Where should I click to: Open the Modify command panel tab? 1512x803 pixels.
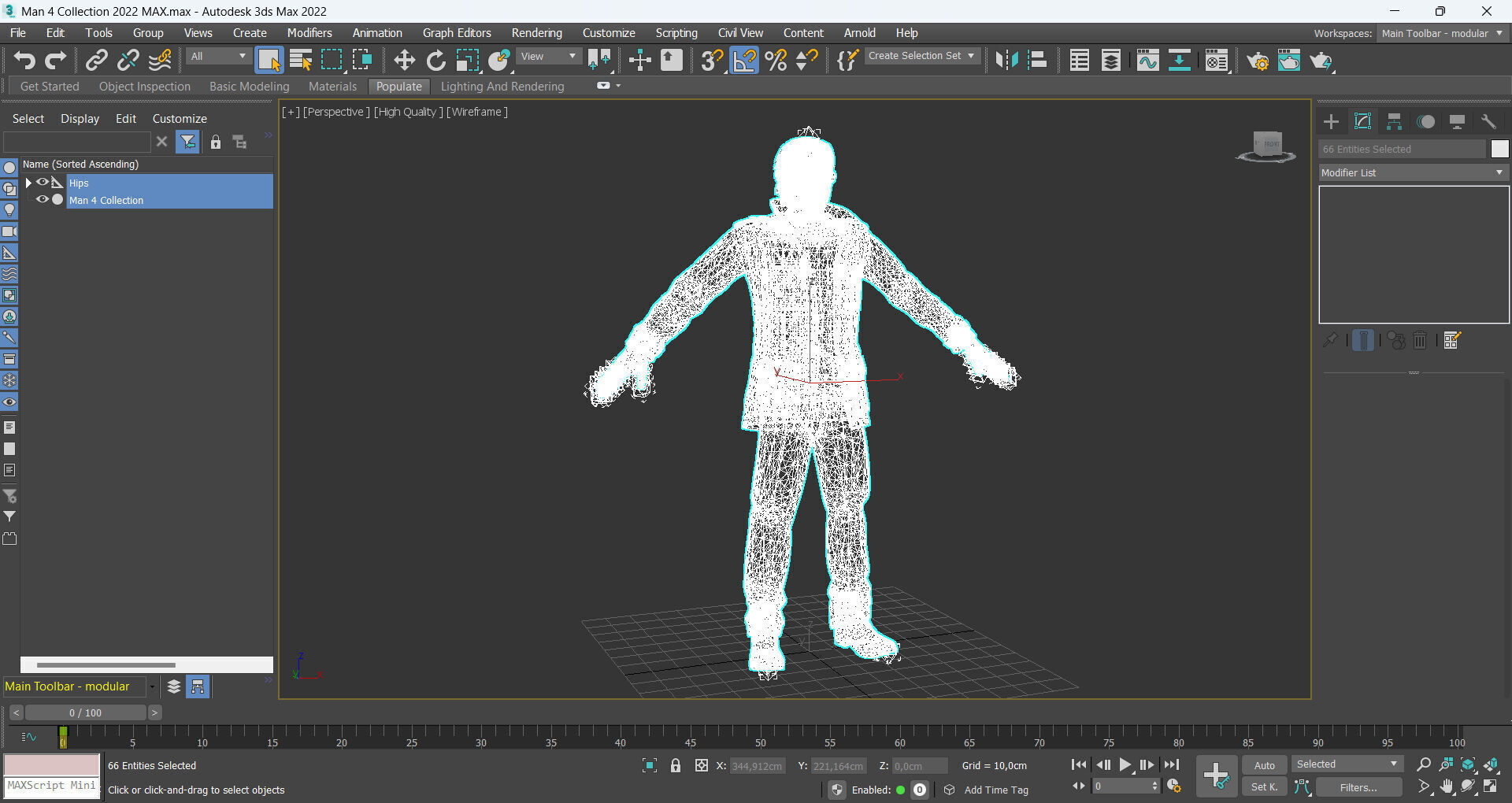pos(1362,122)
